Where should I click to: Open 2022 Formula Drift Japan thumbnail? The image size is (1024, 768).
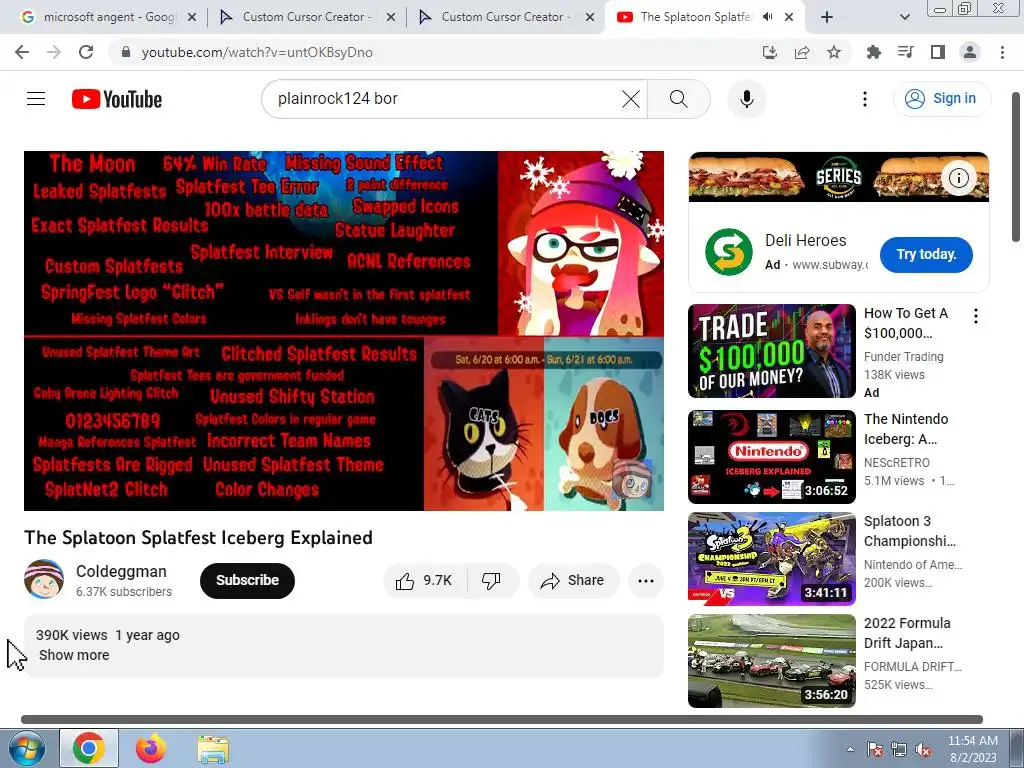[x=771, y=661]
